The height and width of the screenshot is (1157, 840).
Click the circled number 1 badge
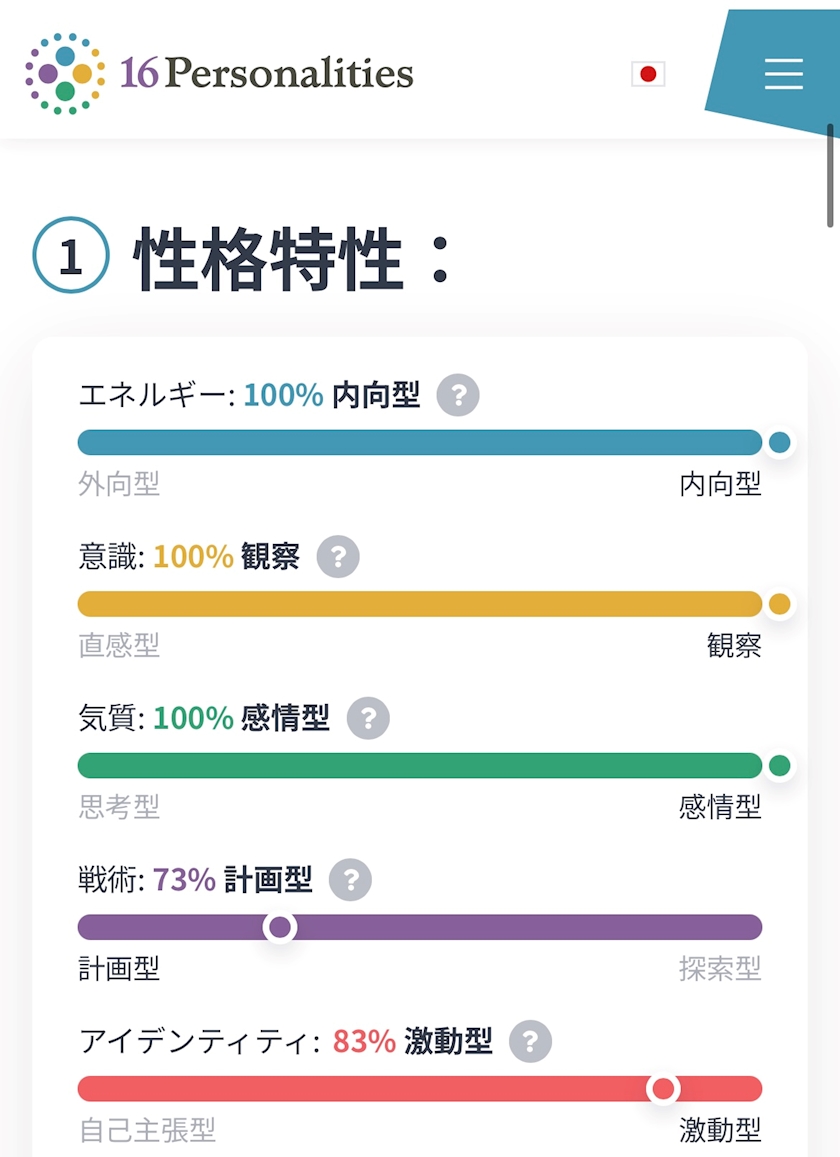click(71, 255)
